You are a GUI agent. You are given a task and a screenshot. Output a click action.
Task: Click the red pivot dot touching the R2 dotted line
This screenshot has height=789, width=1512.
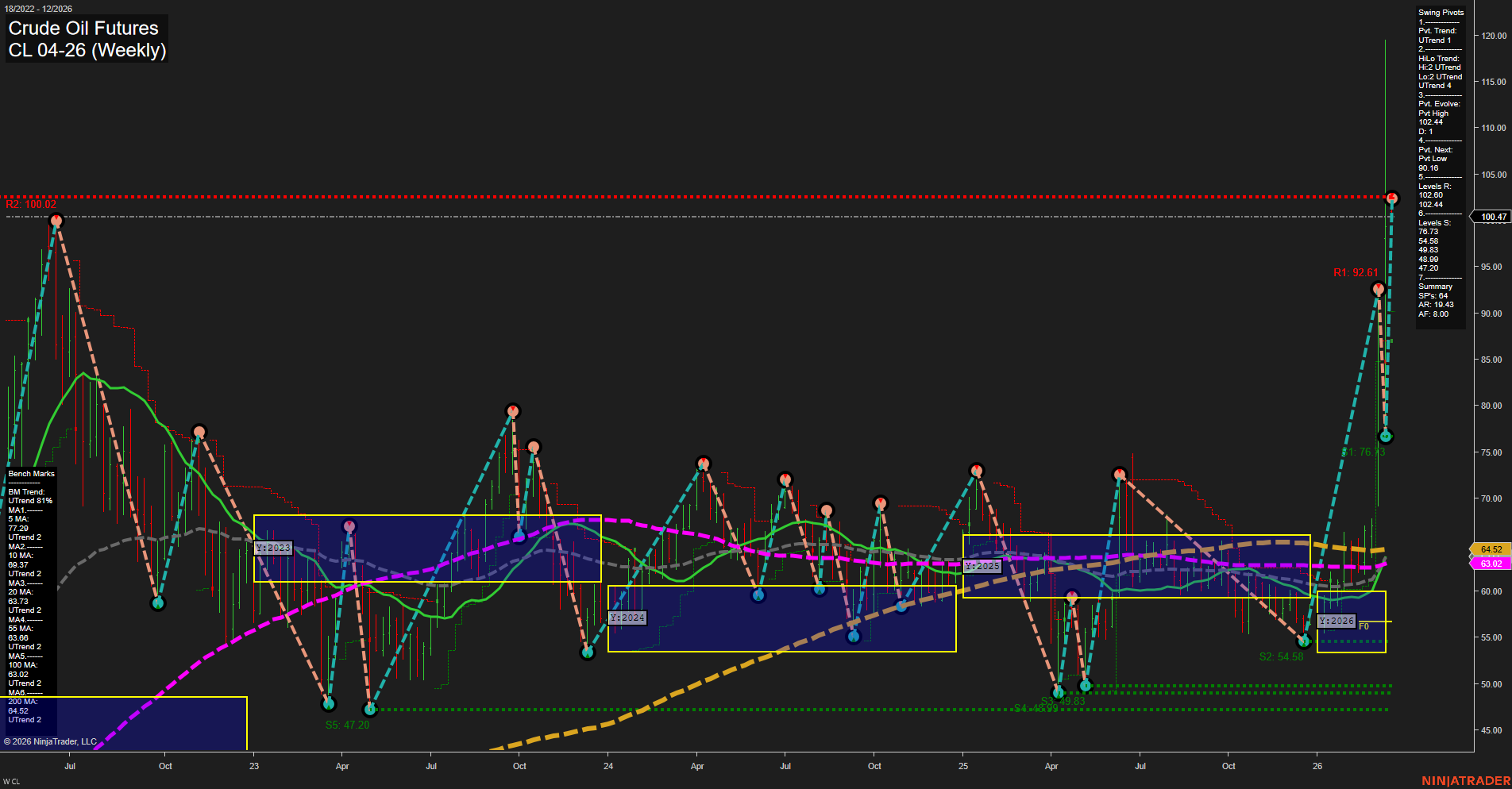1391,196
